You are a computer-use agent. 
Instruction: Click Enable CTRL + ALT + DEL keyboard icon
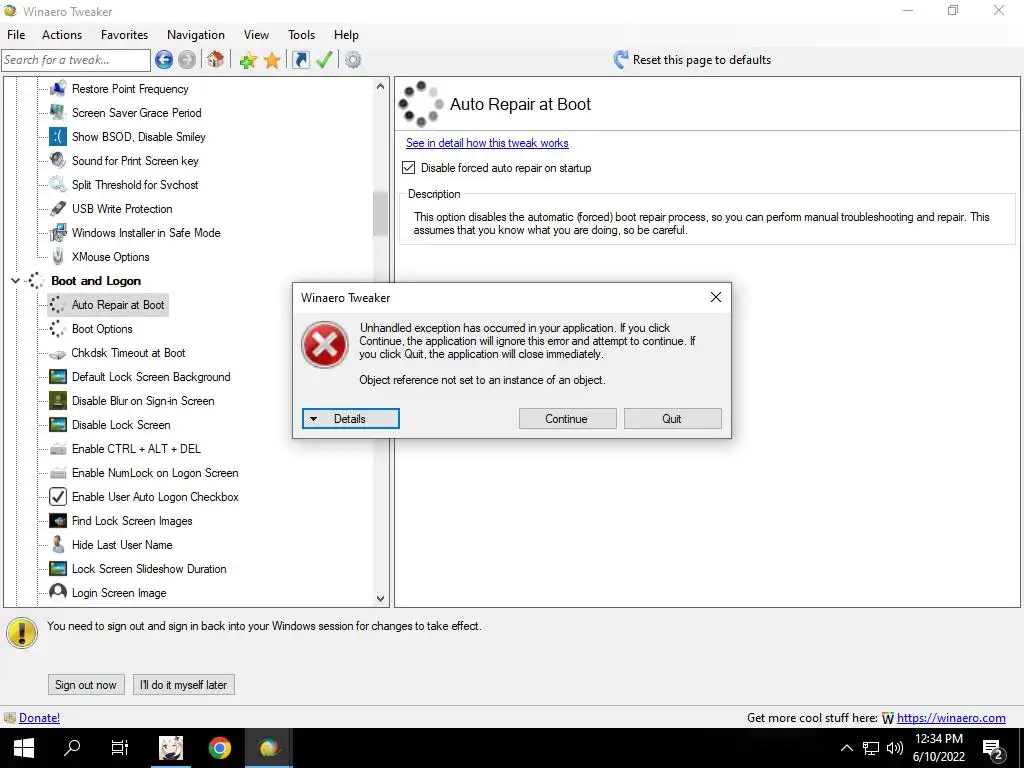pos(58,449)
